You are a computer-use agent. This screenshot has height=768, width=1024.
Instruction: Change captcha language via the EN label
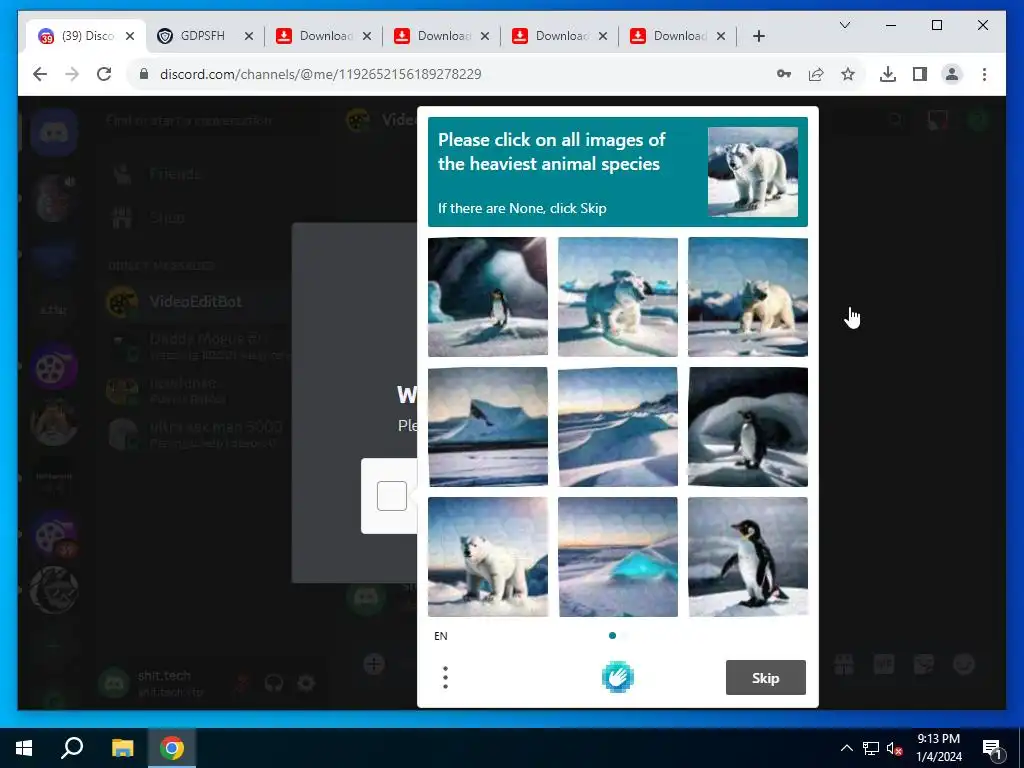pyautogui.click(x=441, y=635)
